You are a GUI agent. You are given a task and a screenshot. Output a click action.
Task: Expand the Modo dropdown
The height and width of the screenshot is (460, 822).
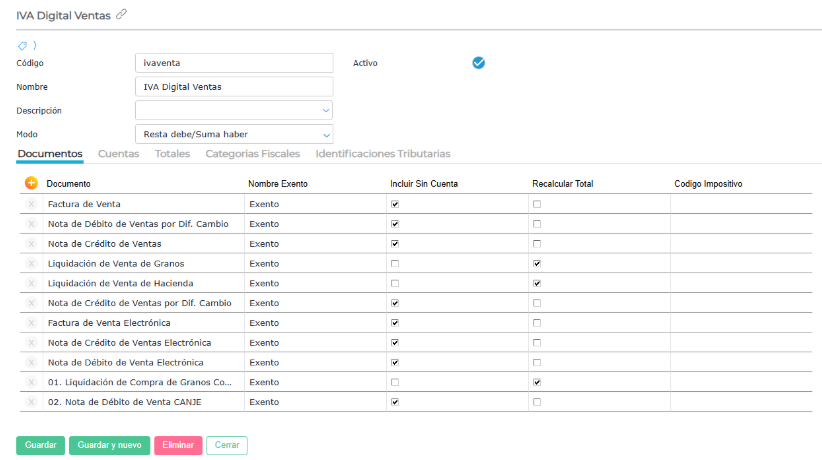pos(326,134)
